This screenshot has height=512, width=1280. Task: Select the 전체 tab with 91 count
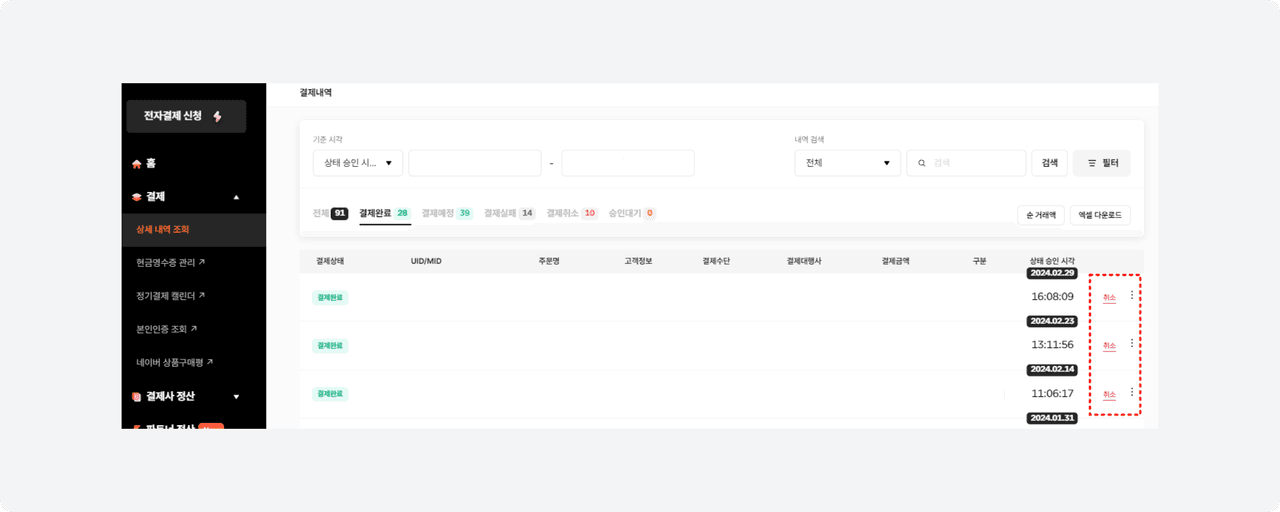pos(329,213)
